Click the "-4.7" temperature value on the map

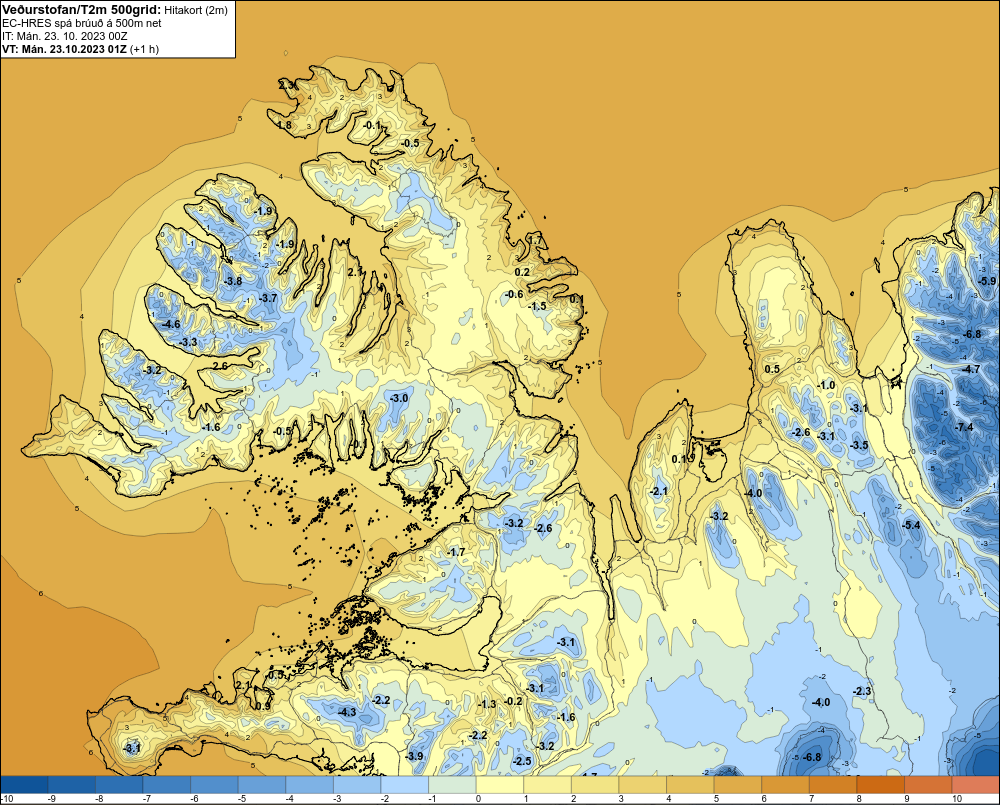(971, 369)
